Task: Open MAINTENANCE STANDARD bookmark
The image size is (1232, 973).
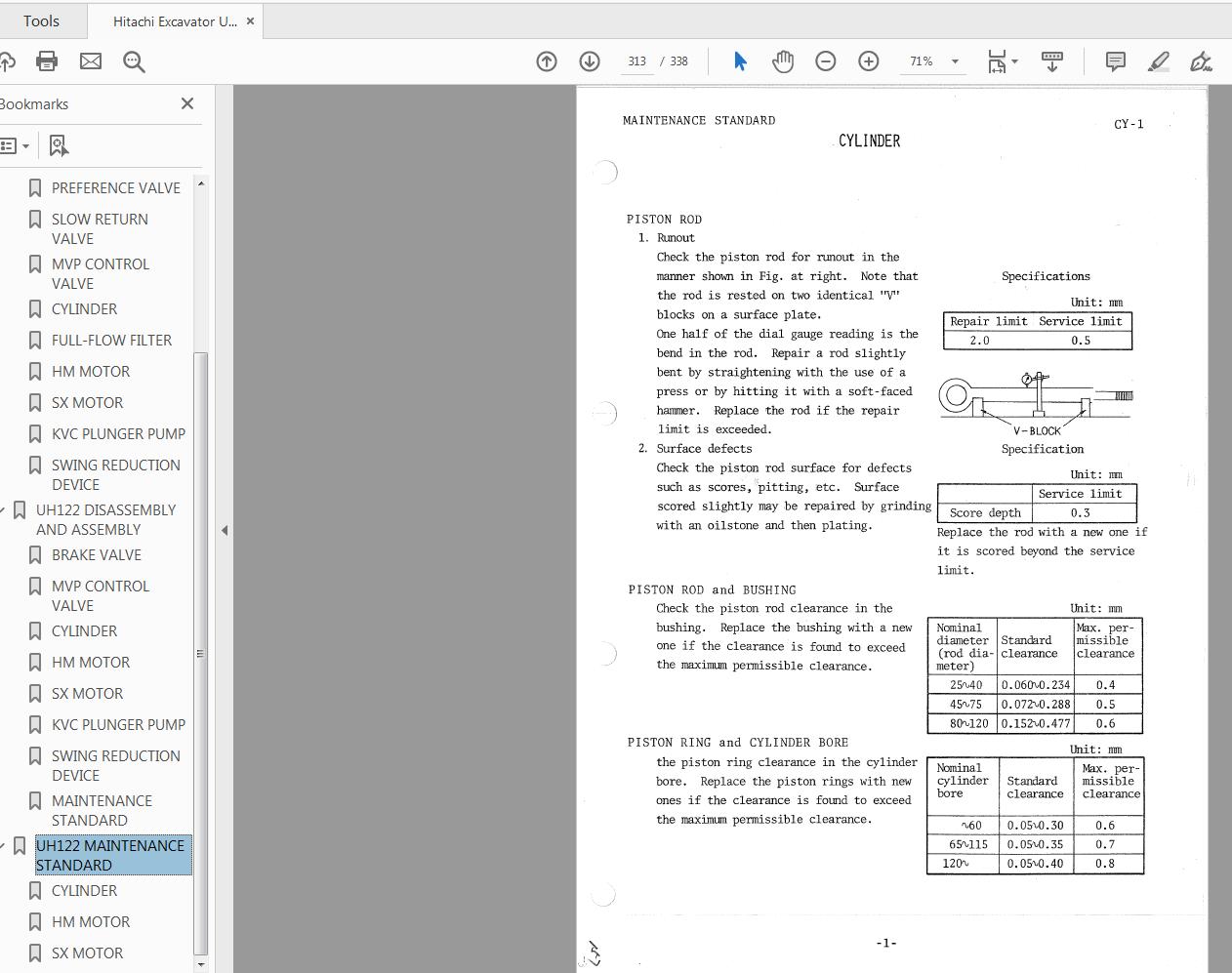Action: (102, 810)
